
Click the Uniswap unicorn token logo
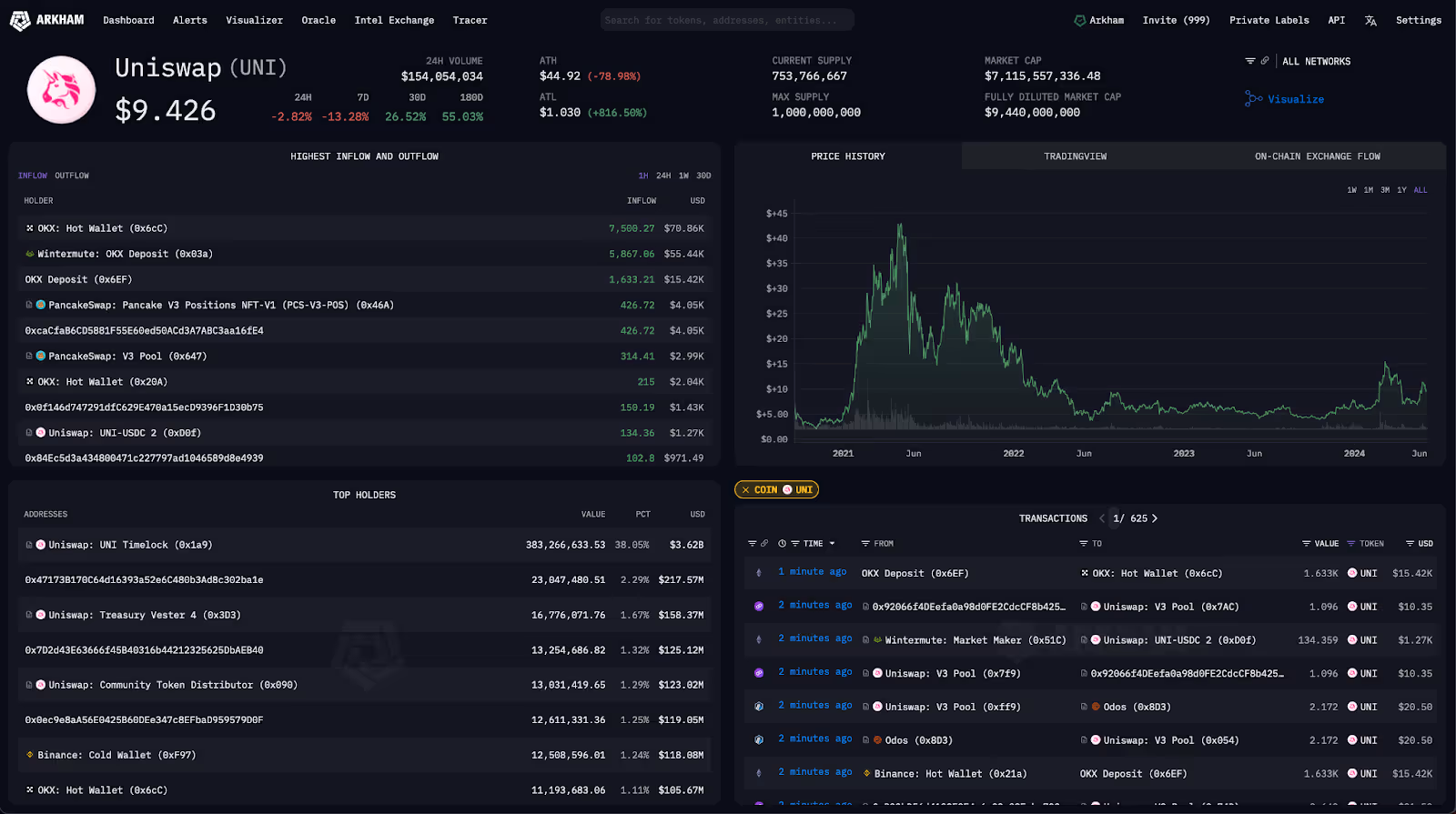pos(61,90)
